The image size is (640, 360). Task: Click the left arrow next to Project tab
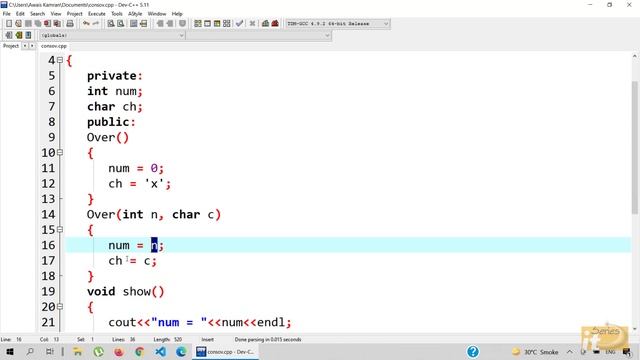pyautogui.click(x=25, y=46)
